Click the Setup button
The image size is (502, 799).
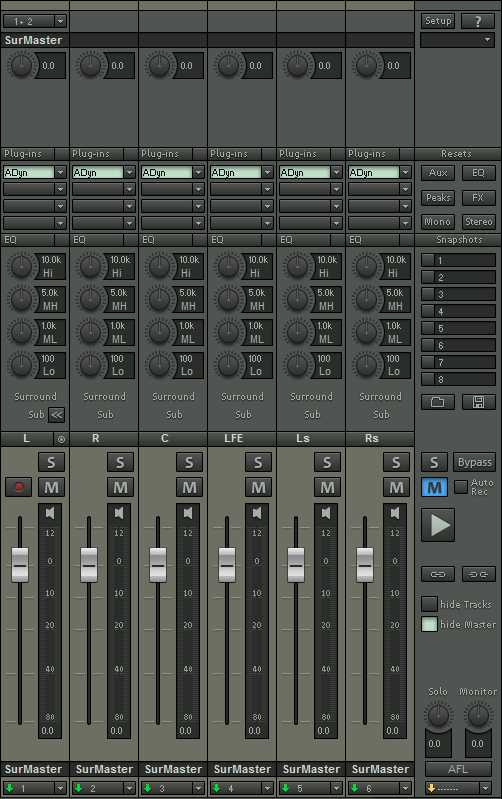[x=438, y=21]
